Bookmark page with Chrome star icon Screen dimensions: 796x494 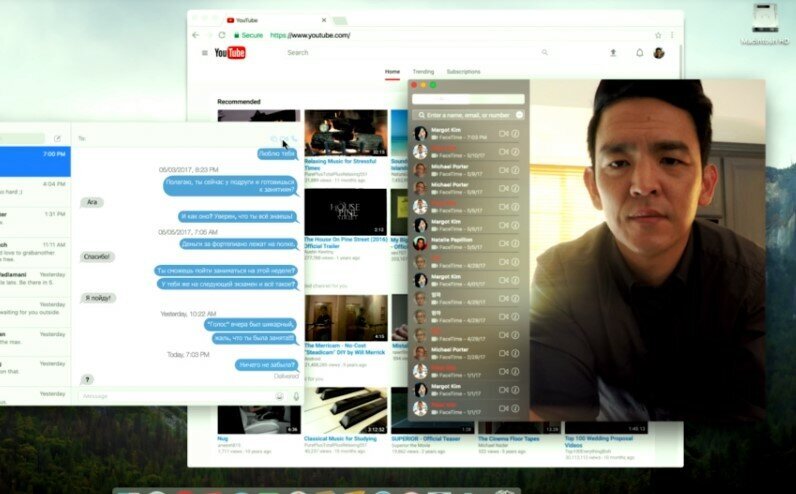pyautogui.click(x=658, y=35)
